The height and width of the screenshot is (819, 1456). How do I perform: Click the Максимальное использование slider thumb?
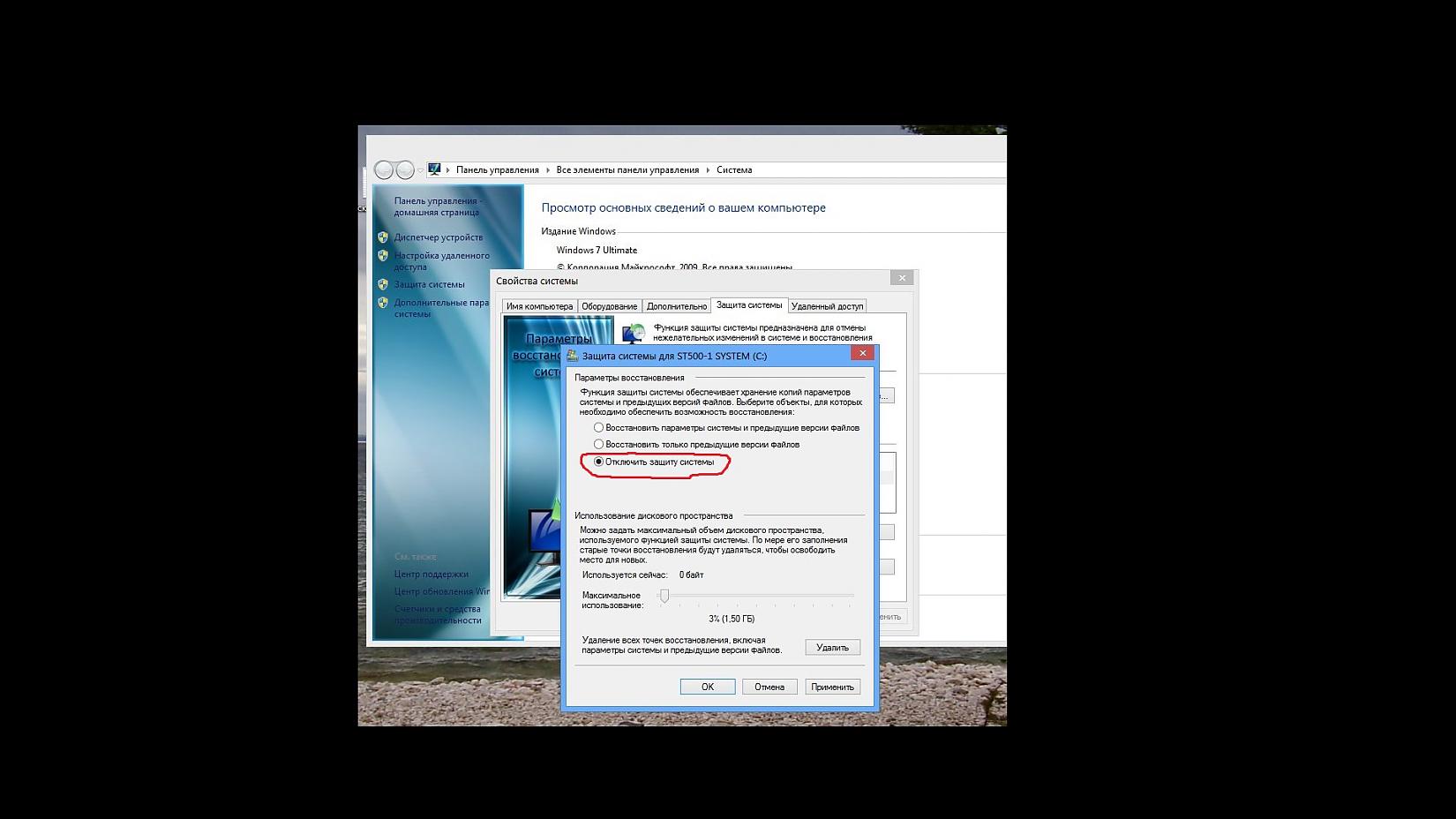pos(664,597)
